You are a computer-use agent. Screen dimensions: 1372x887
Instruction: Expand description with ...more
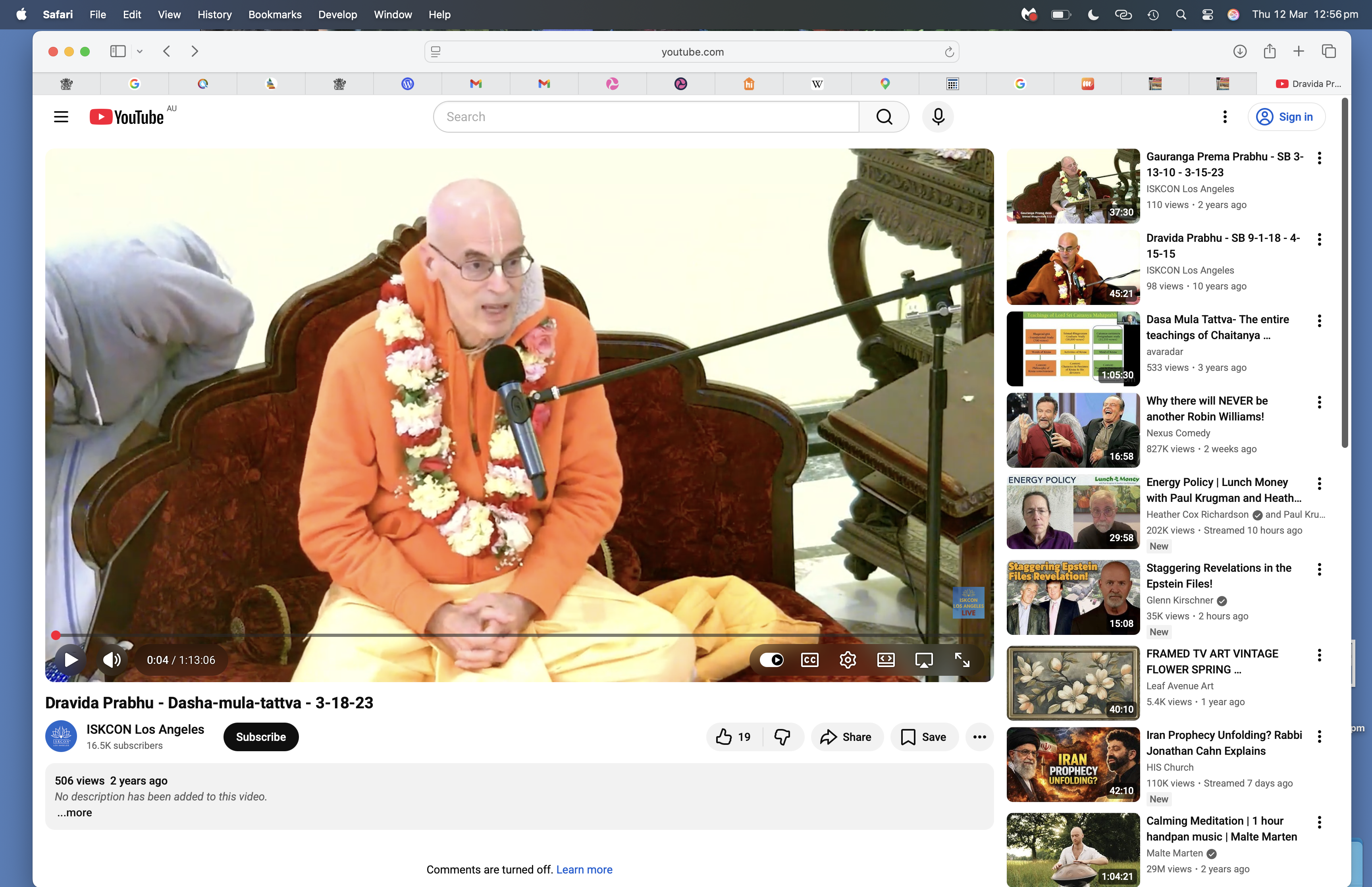[74, 813]
